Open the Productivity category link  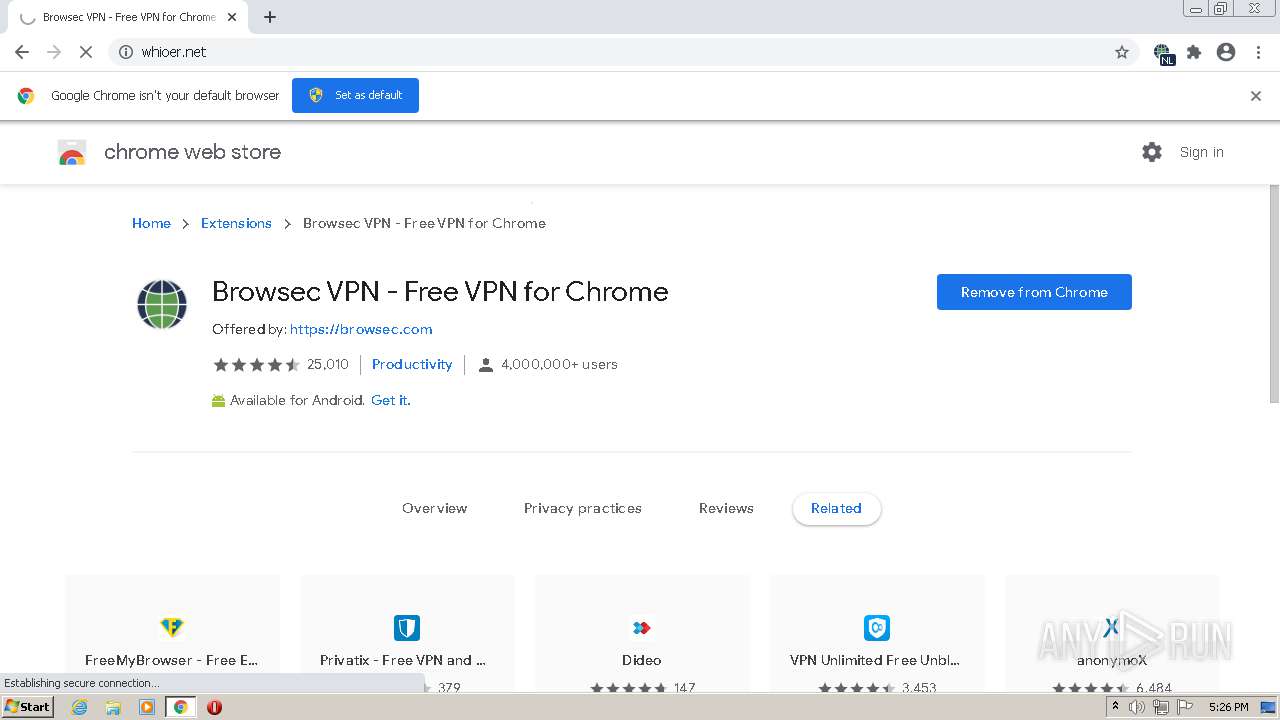pyautogui.click(x=412, y=364)
